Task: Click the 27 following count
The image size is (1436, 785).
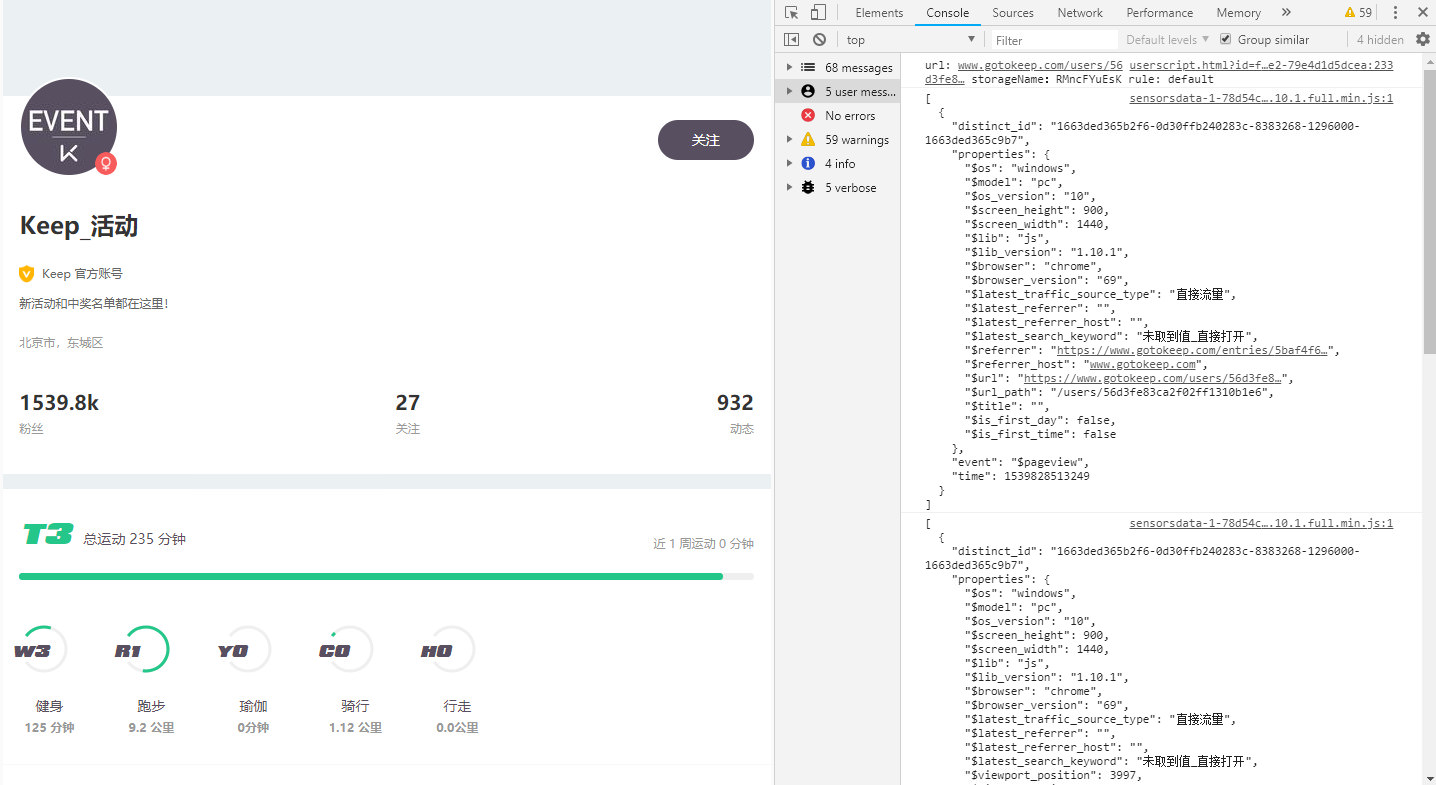Action: click(x=407, y=403)
